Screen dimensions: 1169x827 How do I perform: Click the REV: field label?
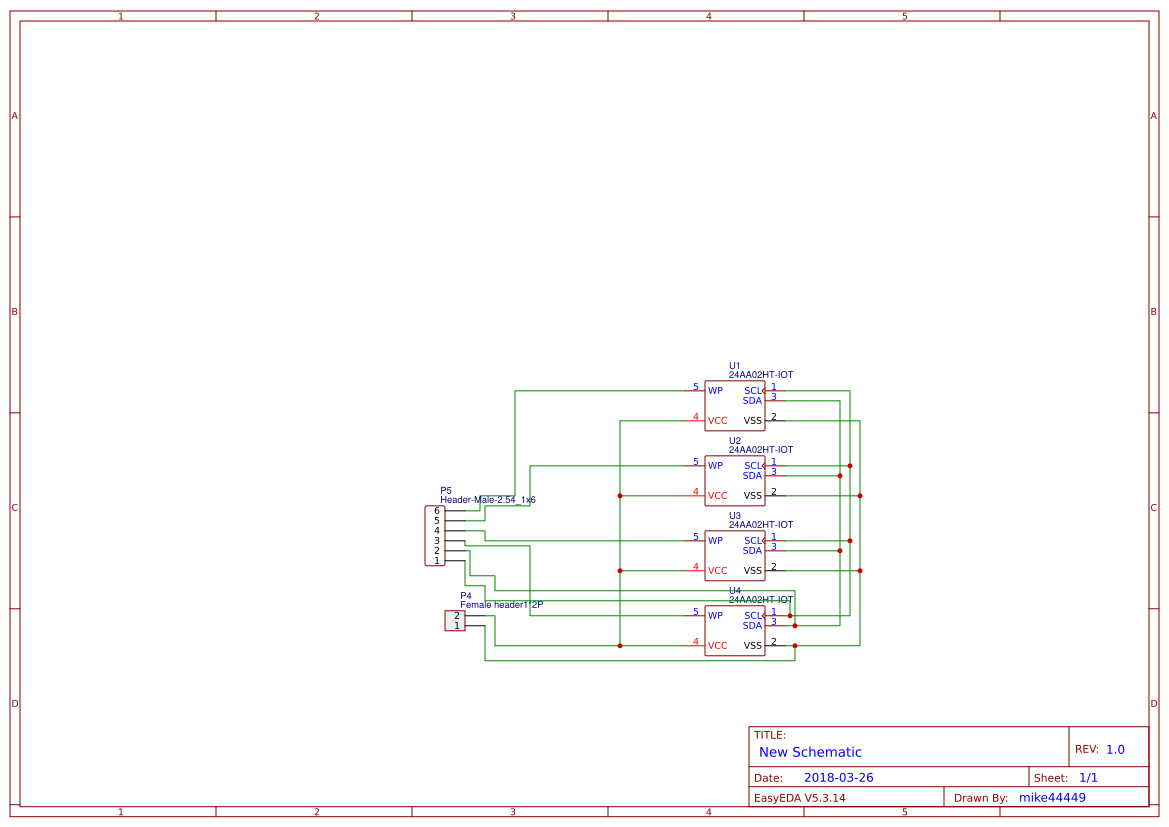point(1086,749)
